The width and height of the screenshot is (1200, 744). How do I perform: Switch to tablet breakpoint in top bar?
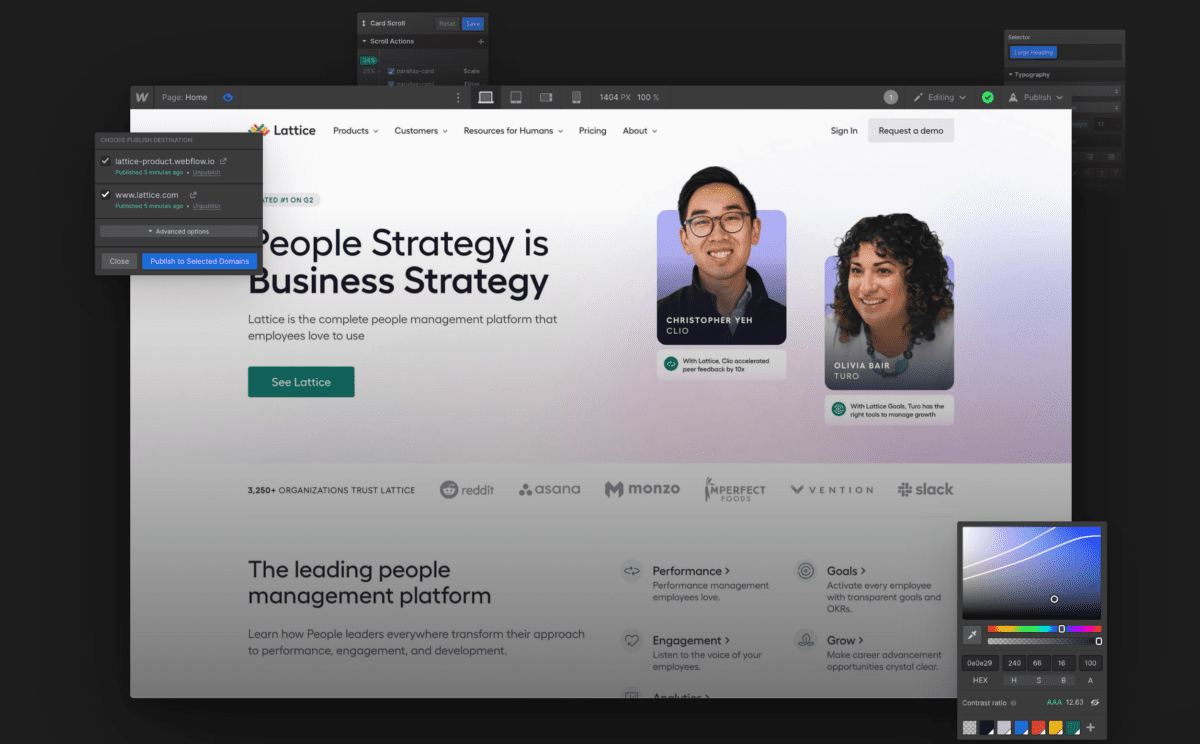[515, 97]
